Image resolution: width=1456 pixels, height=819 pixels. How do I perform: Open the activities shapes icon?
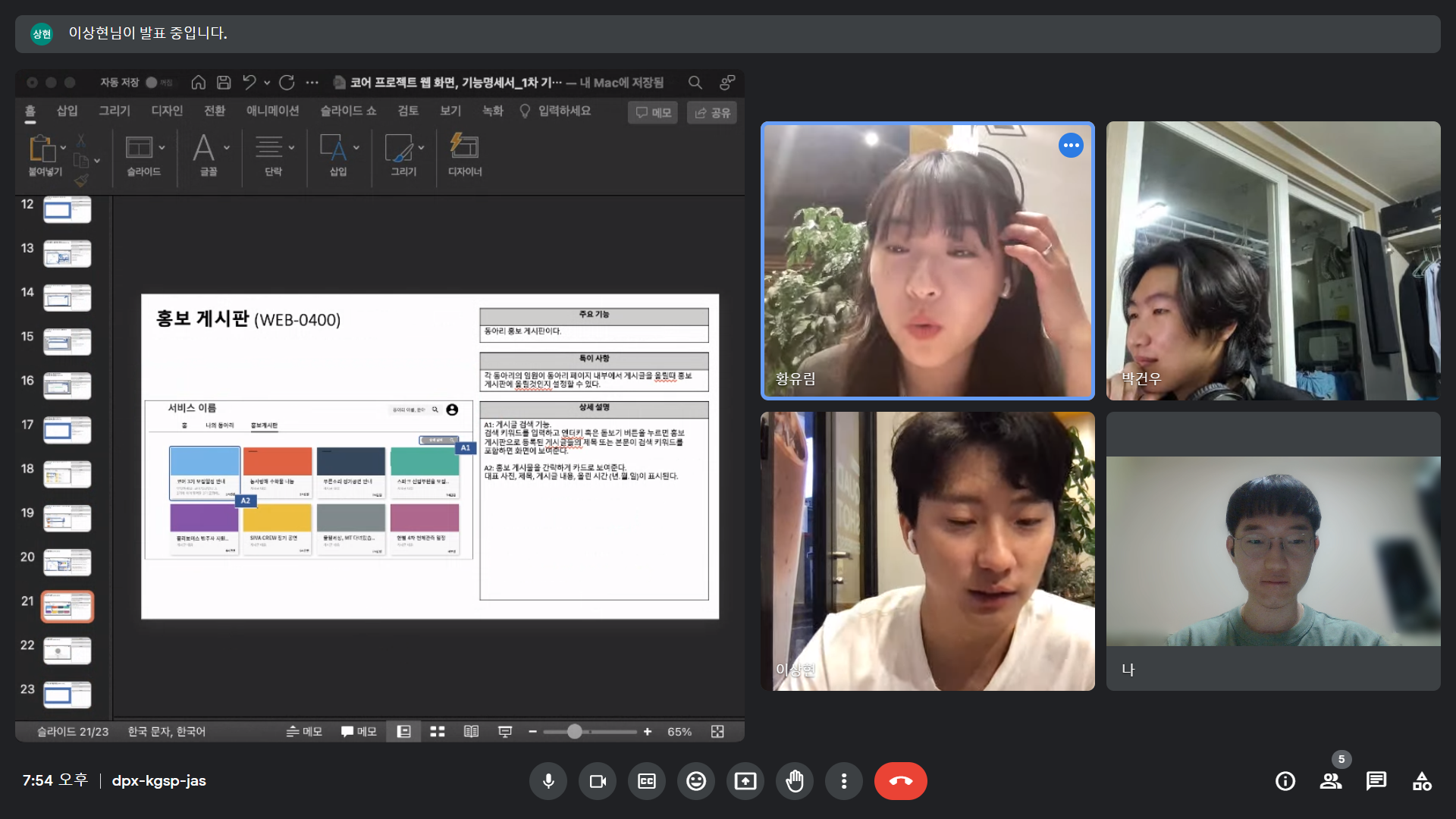click(x=1422, y=781)
